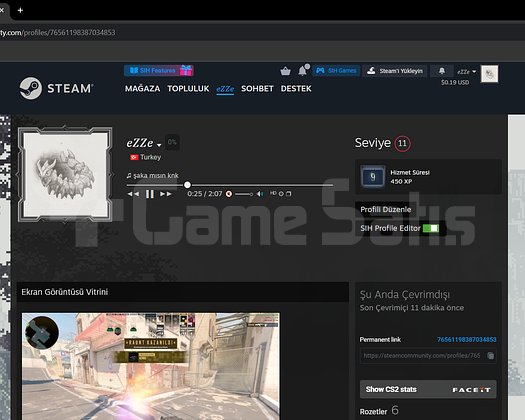This screenshot has height=420, width=525.
Task: Open new browser tab with plus
Action: click(20, 10)
